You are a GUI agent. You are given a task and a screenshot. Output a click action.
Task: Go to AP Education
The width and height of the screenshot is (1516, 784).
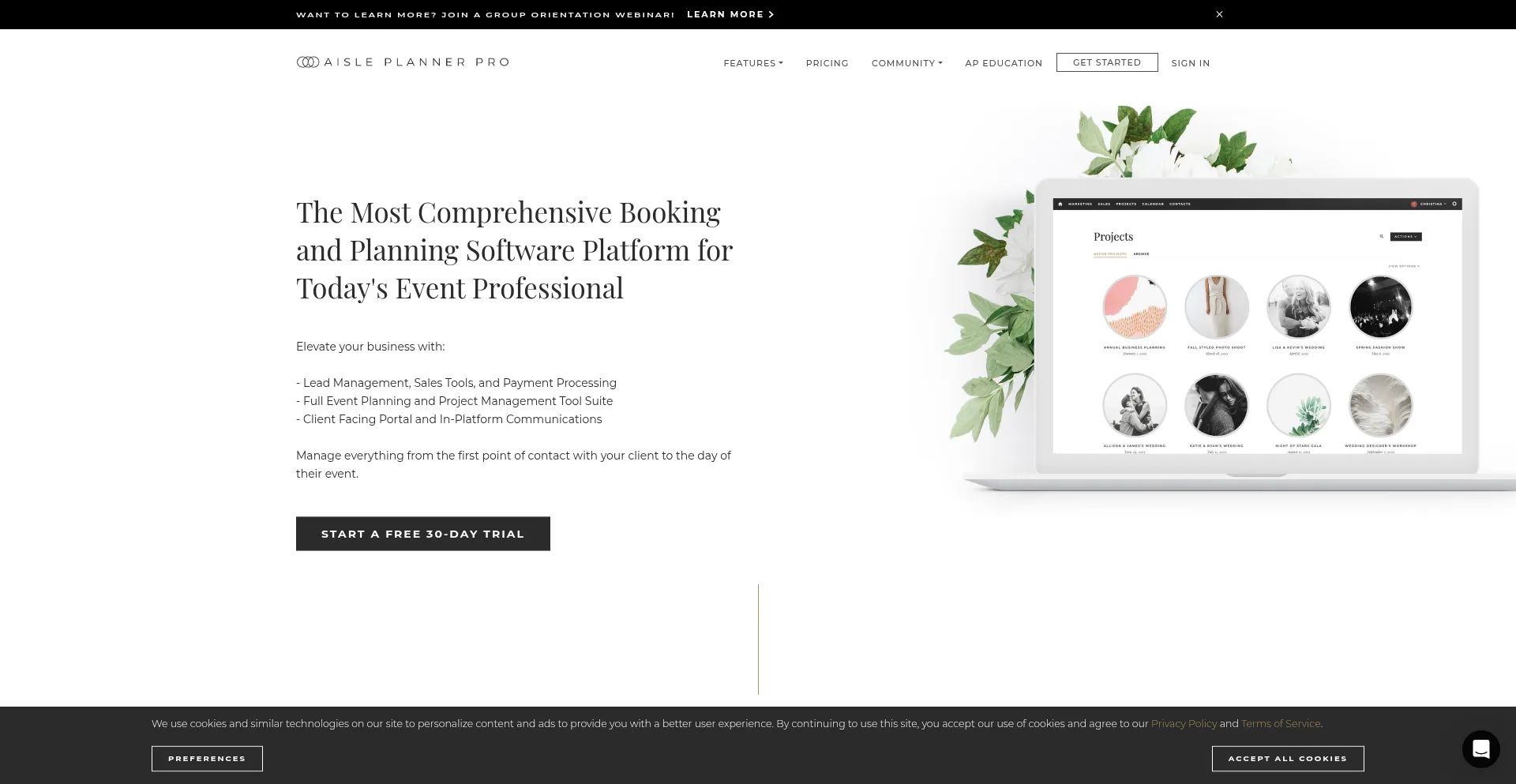[1003, 63]
